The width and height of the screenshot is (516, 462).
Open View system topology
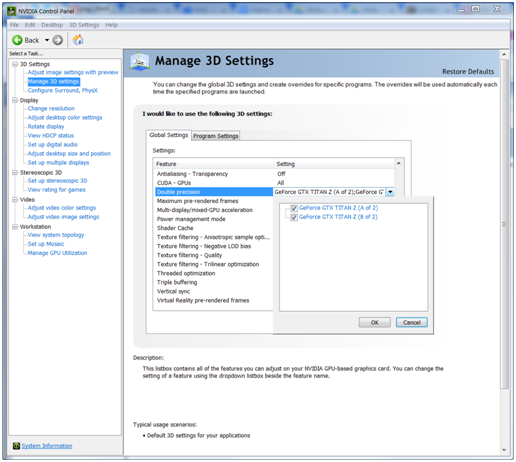point(56,235)
